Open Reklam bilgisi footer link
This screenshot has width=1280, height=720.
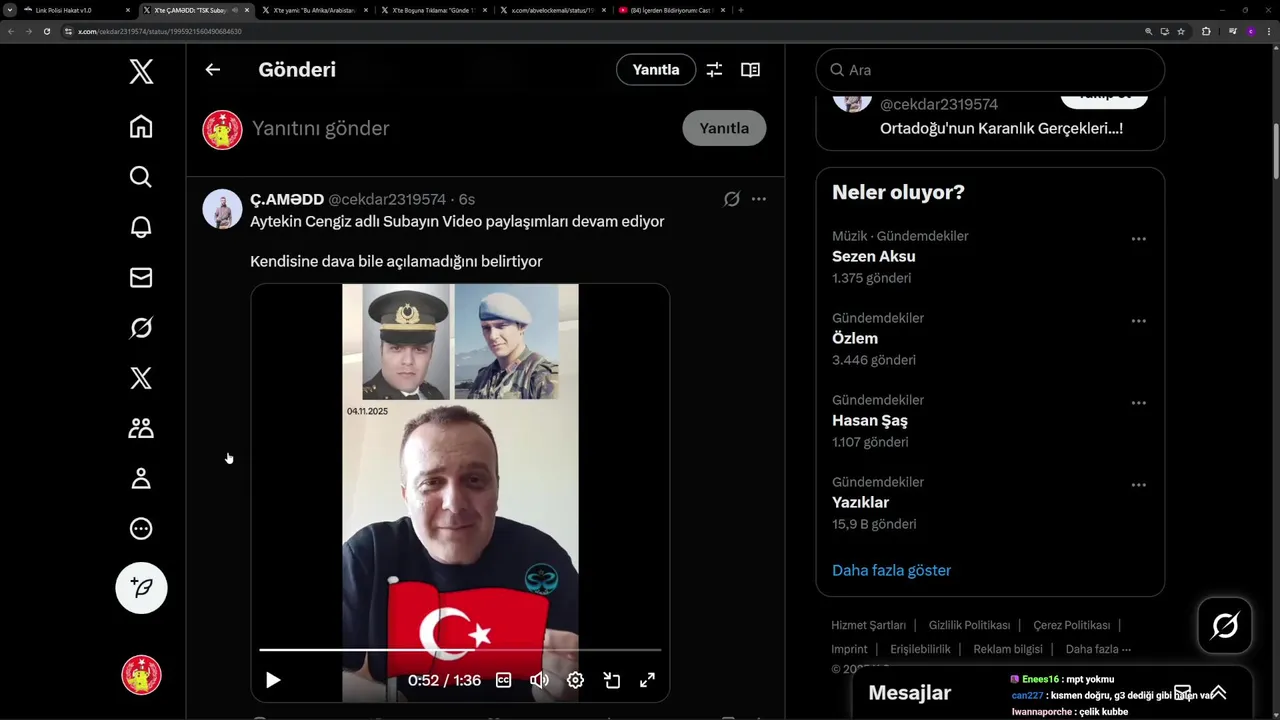[x=1008, y=649]
